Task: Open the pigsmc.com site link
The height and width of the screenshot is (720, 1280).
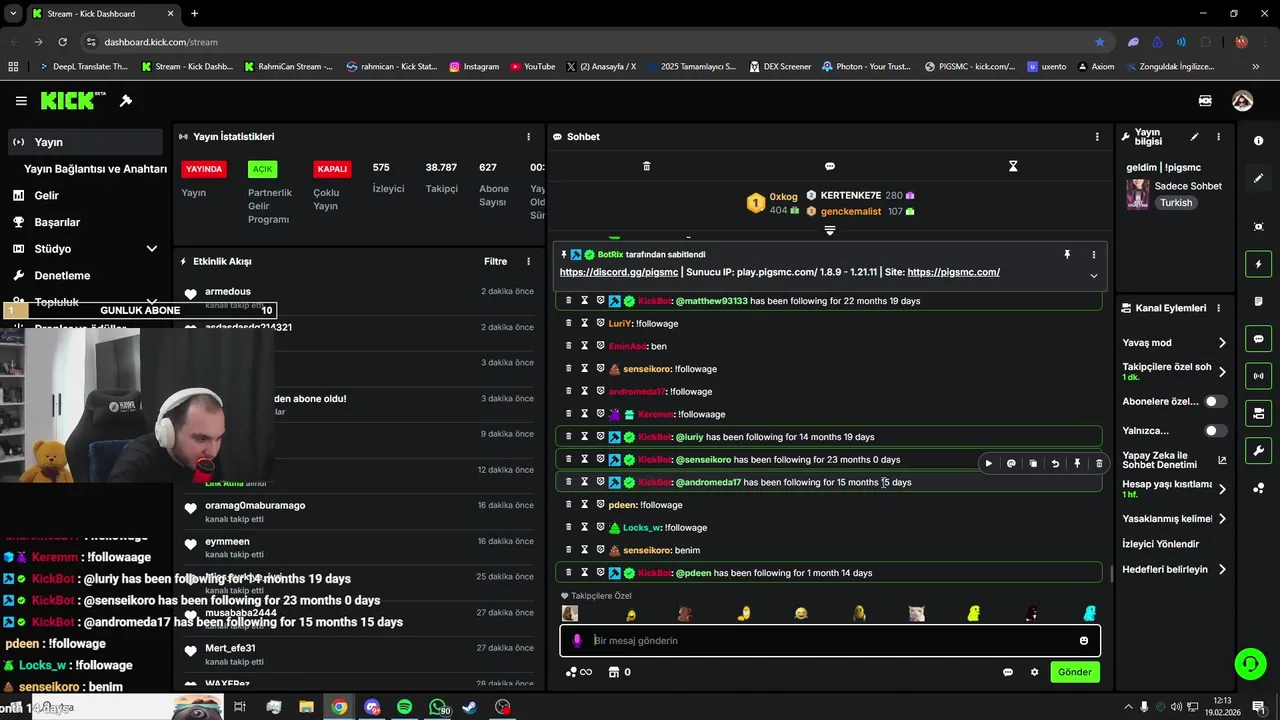Action: click(x=954, y=272)
